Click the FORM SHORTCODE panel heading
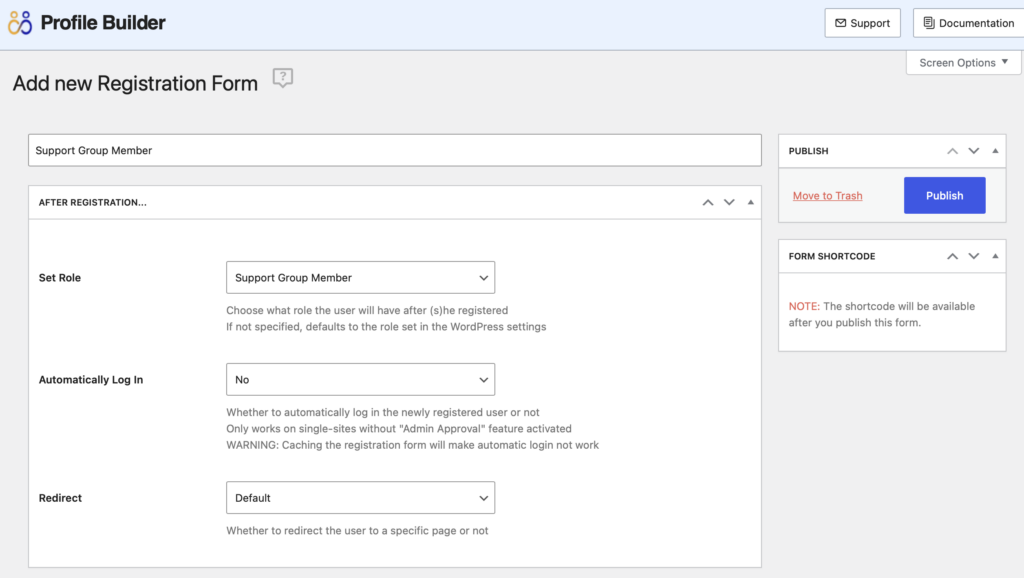 pos(832,256)
